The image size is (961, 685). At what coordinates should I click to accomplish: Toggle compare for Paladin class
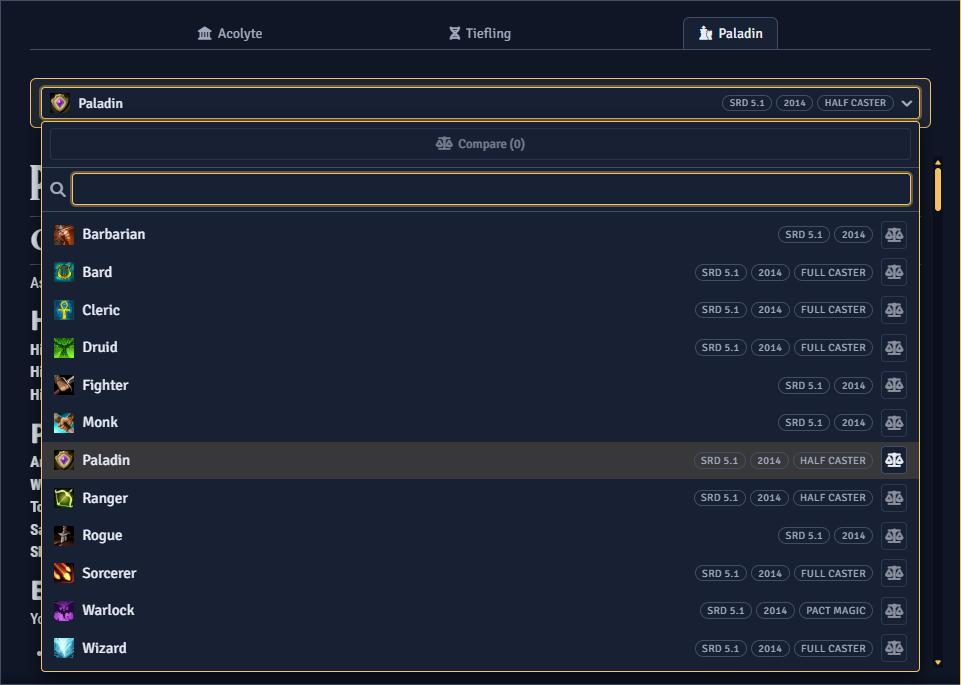click(894, 460)
